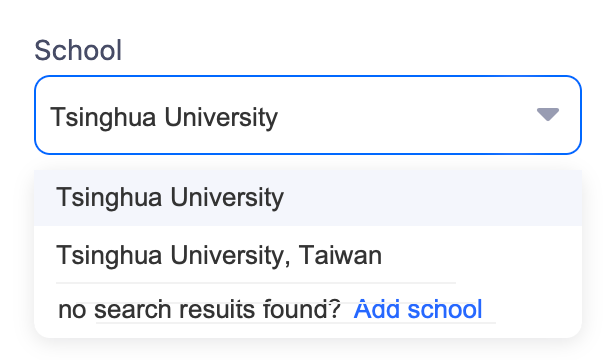This screenshot has height=360, width=604.
Task: Click the Add school link
Action: click(x=418, y=309)
